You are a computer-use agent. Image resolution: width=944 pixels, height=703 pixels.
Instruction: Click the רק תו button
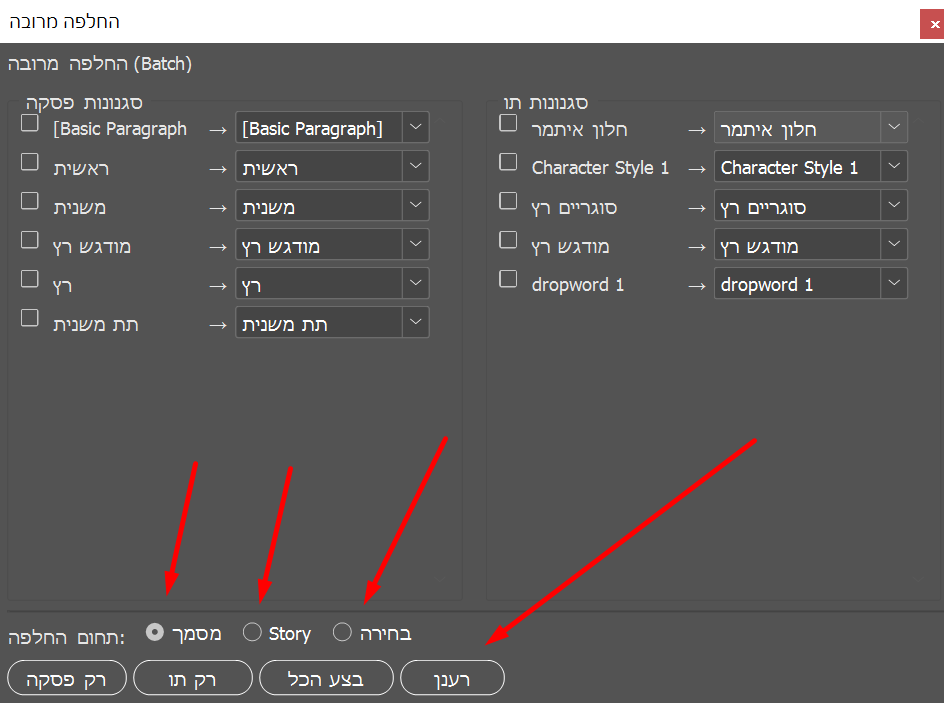[194, 679]
